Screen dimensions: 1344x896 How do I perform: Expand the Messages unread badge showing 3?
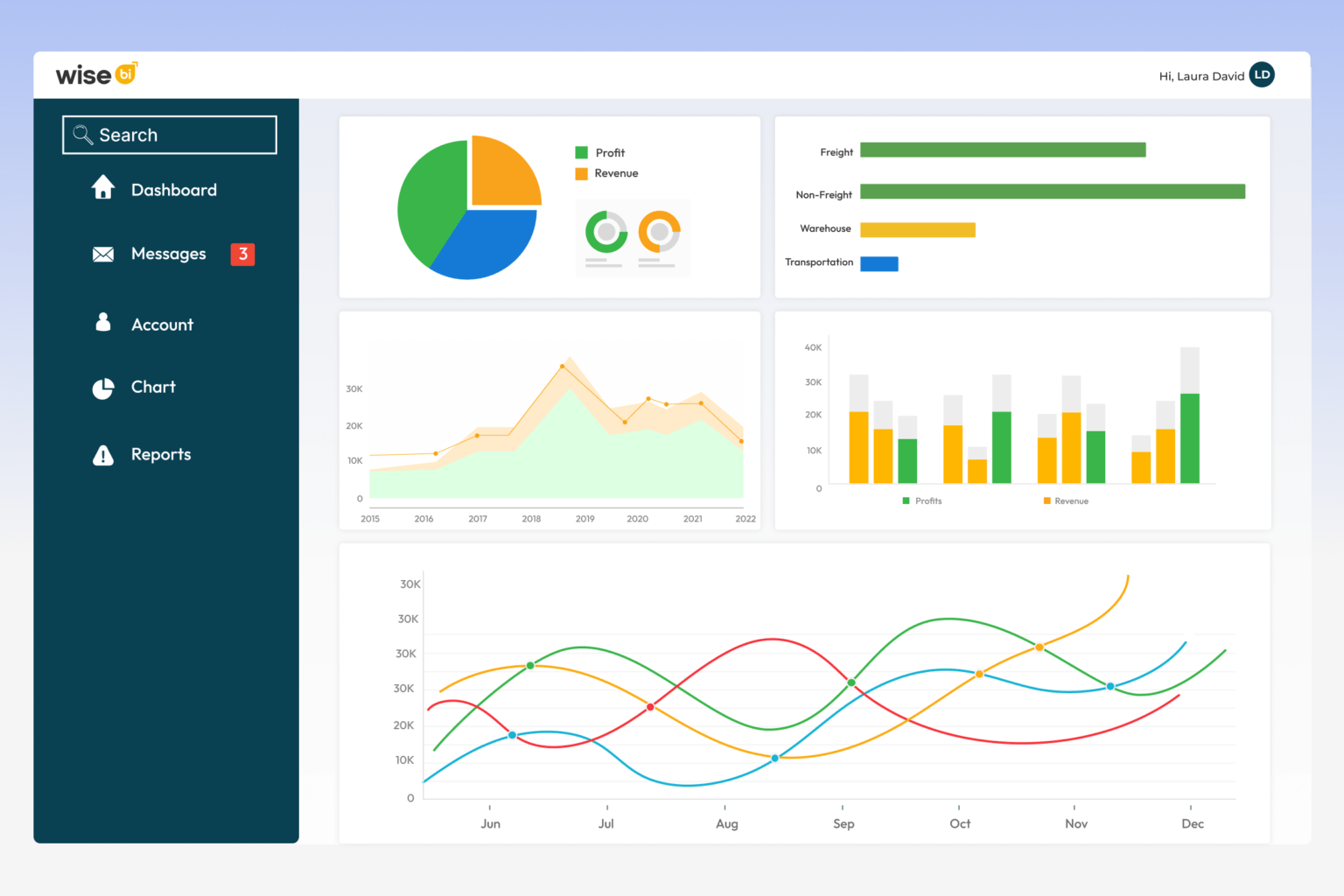242,254
